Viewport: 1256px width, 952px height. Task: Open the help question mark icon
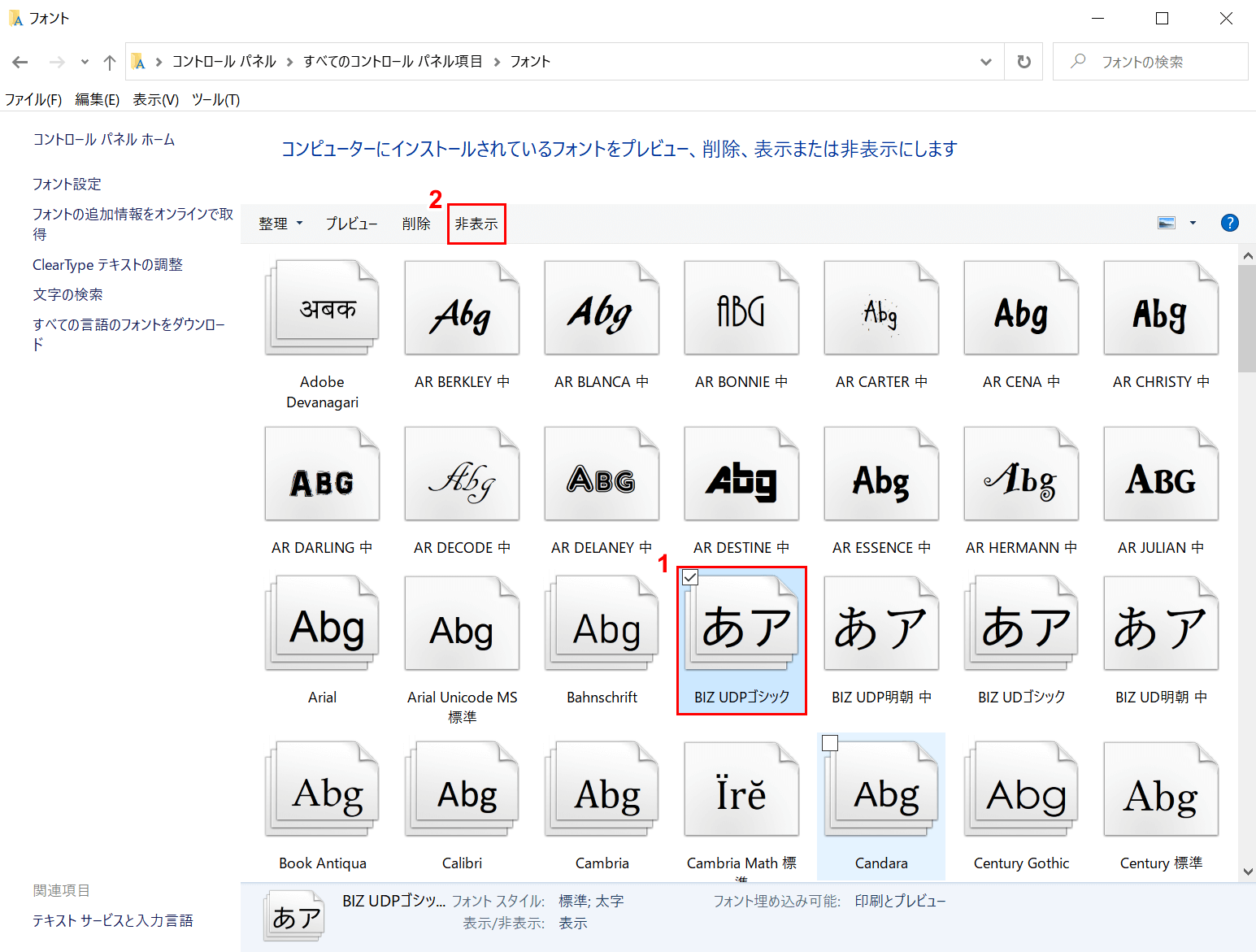1229,223
